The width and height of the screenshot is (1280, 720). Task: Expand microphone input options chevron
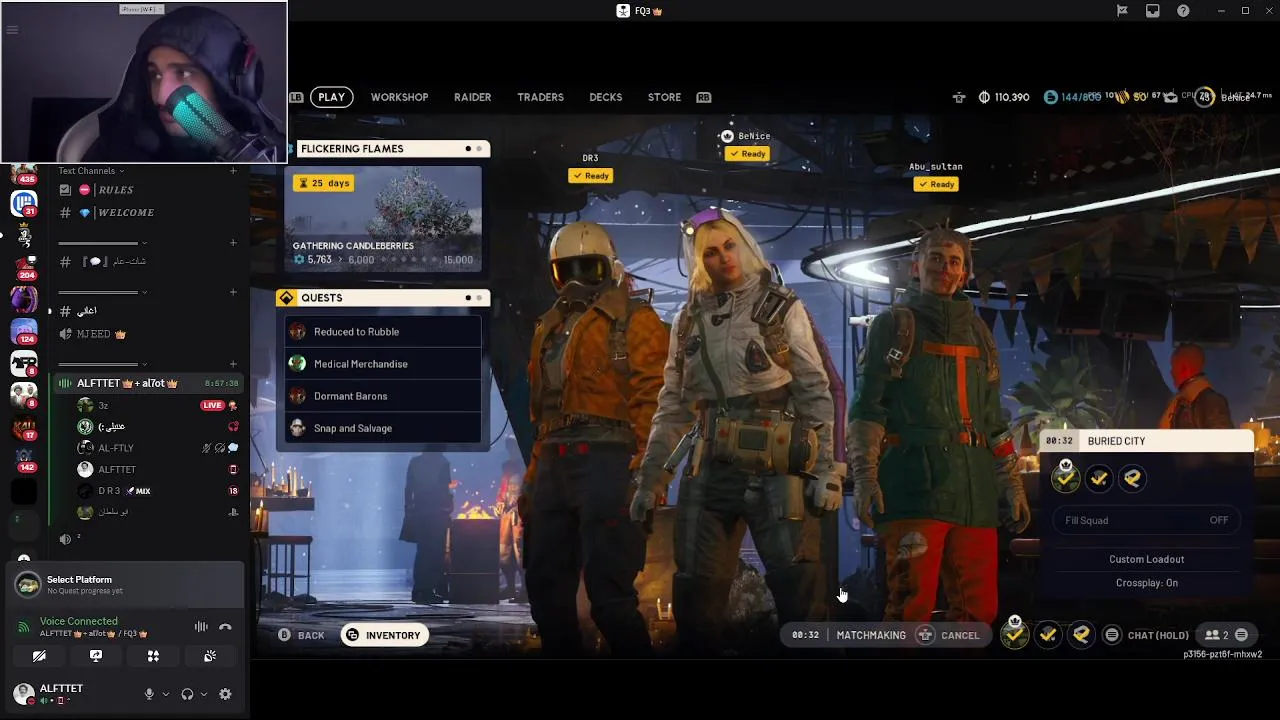coord(166,694)
